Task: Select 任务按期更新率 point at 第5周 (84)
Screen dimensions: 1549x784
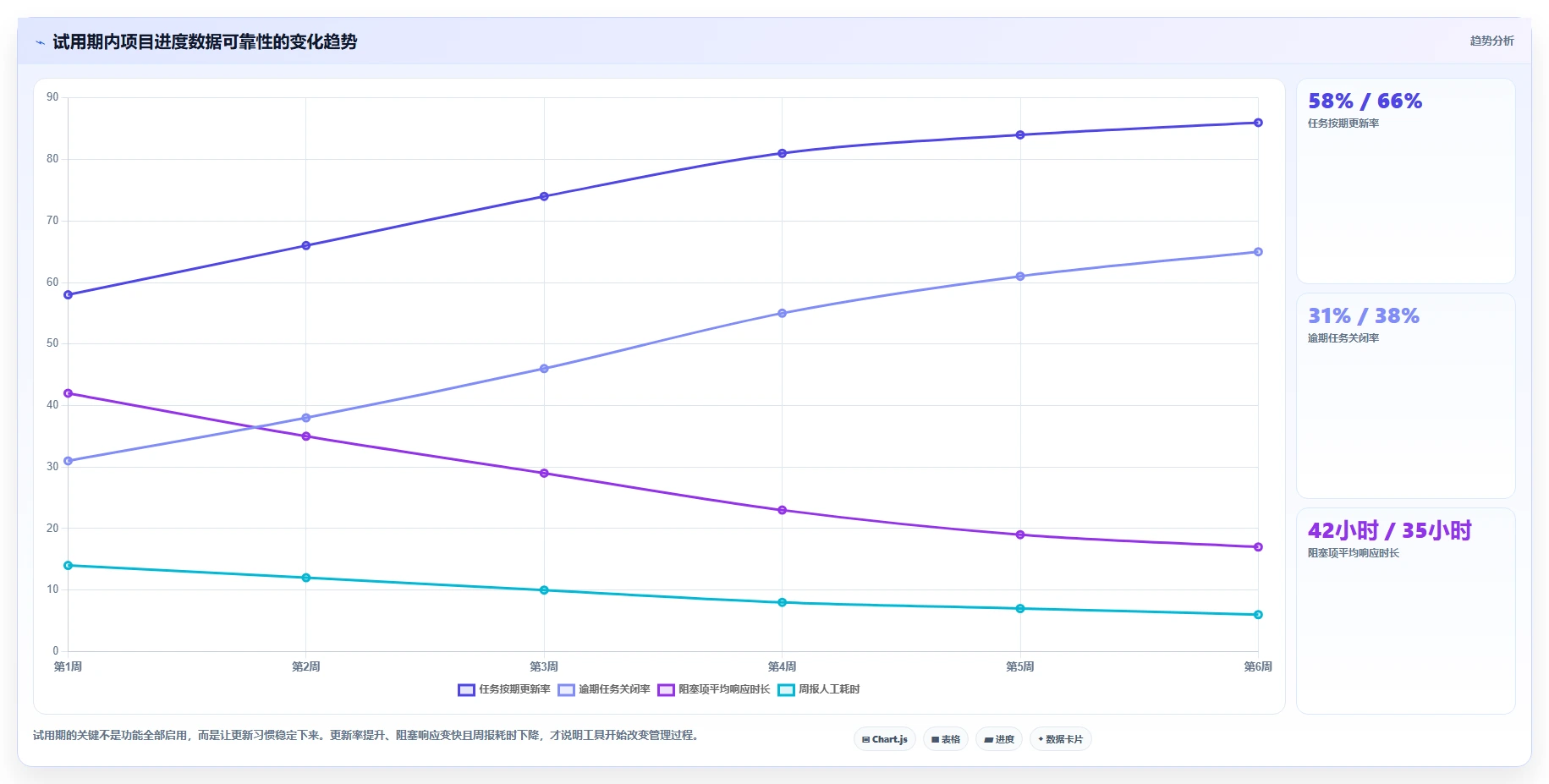Action: pos(1020,135)
